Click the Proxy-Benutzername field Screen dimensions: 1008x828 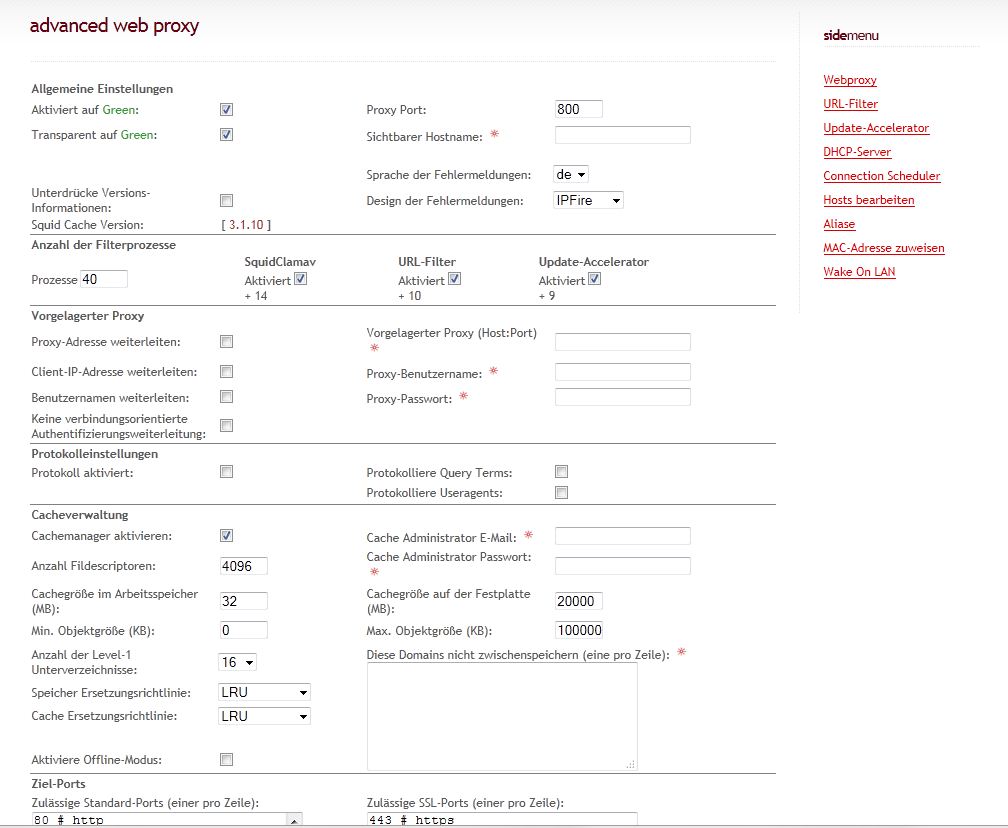tap(623, 372)
